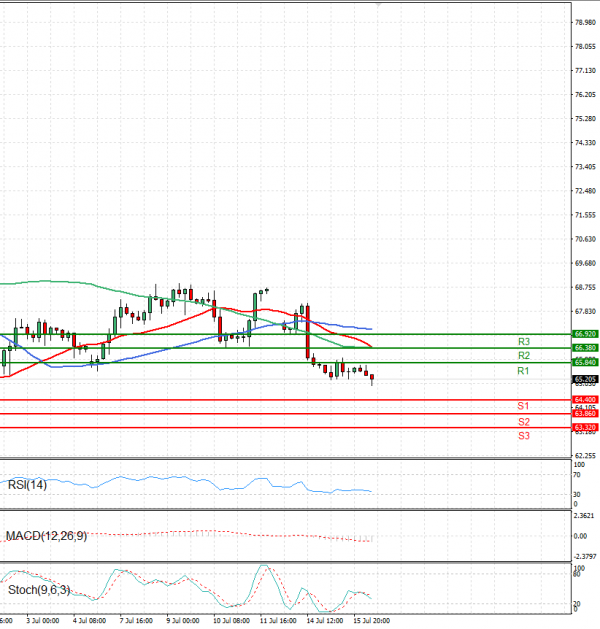
Task: Select the 63.860 support price tag
Action: coord(585,413)
